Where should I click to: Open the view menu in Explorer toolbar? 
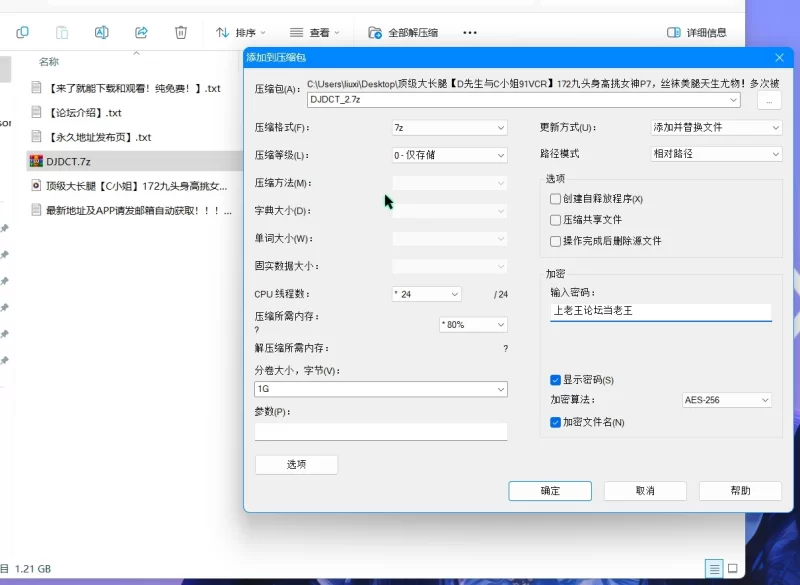(314, 33)
